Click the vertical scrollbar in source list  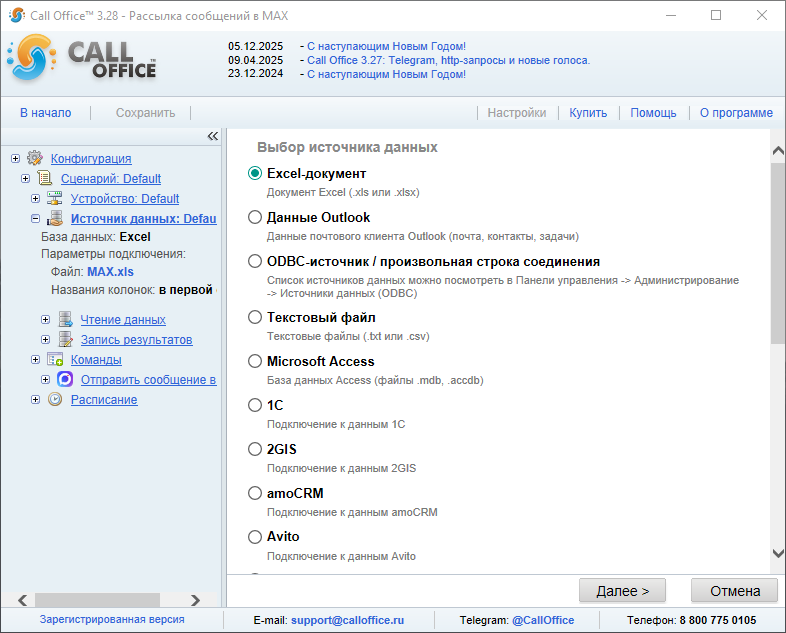click(778, 250)
